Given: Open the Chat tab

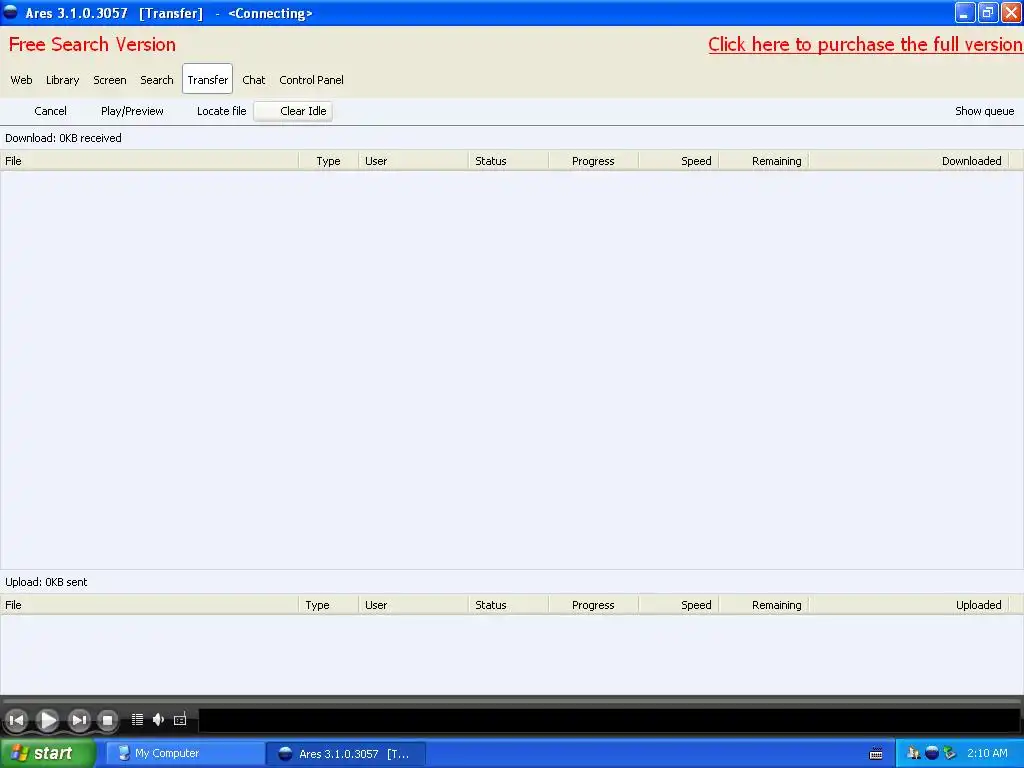Looking at the screenshot, I should point(253,80).
